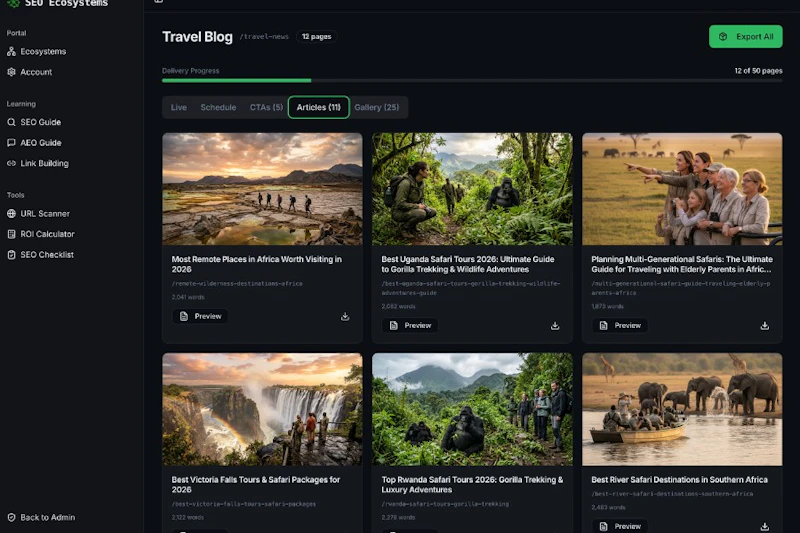
Task: Click the Delivery Progress bar
Action: 472,81
